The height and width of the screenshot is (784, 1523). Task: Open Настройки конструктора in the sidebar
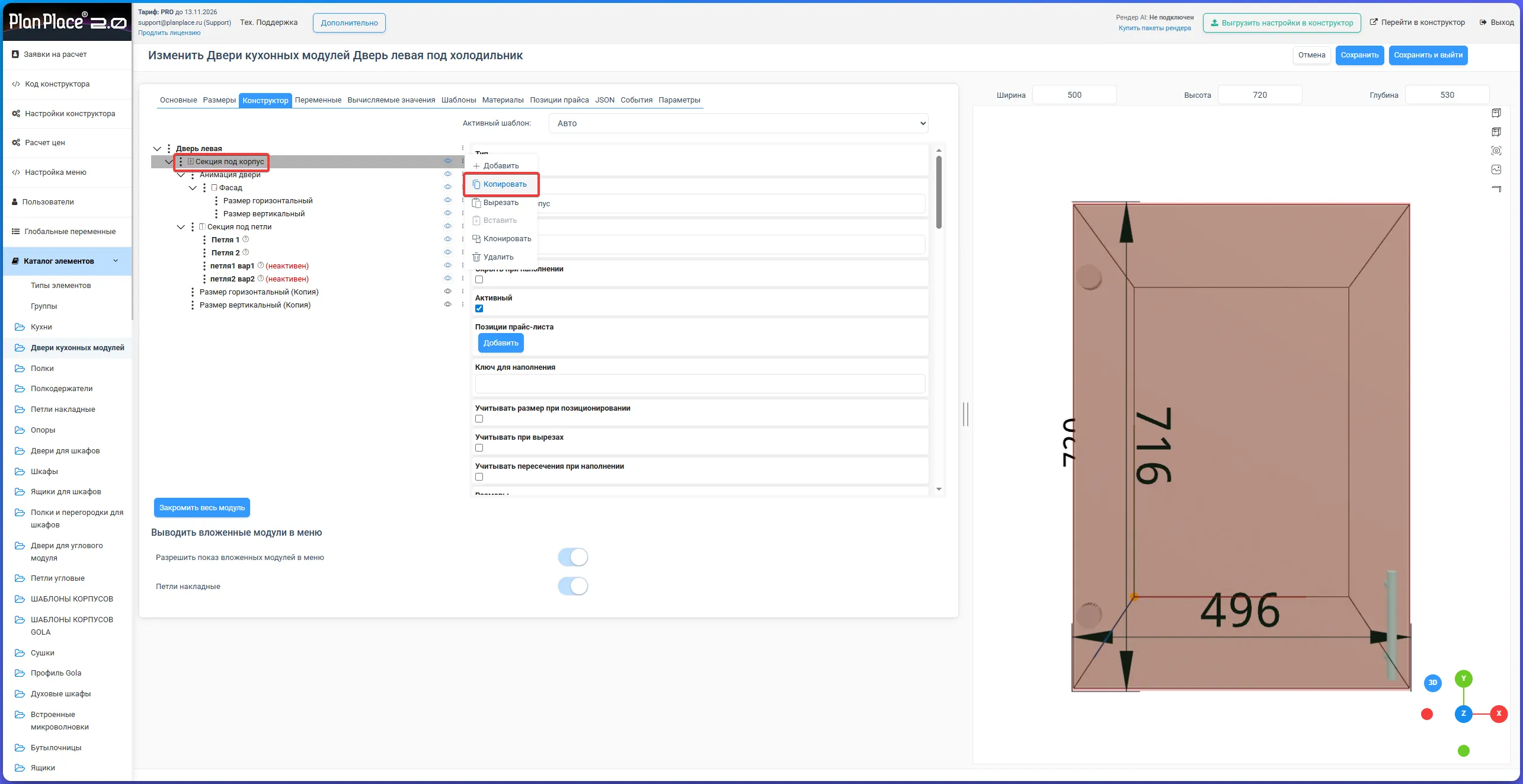coord(70,114)
